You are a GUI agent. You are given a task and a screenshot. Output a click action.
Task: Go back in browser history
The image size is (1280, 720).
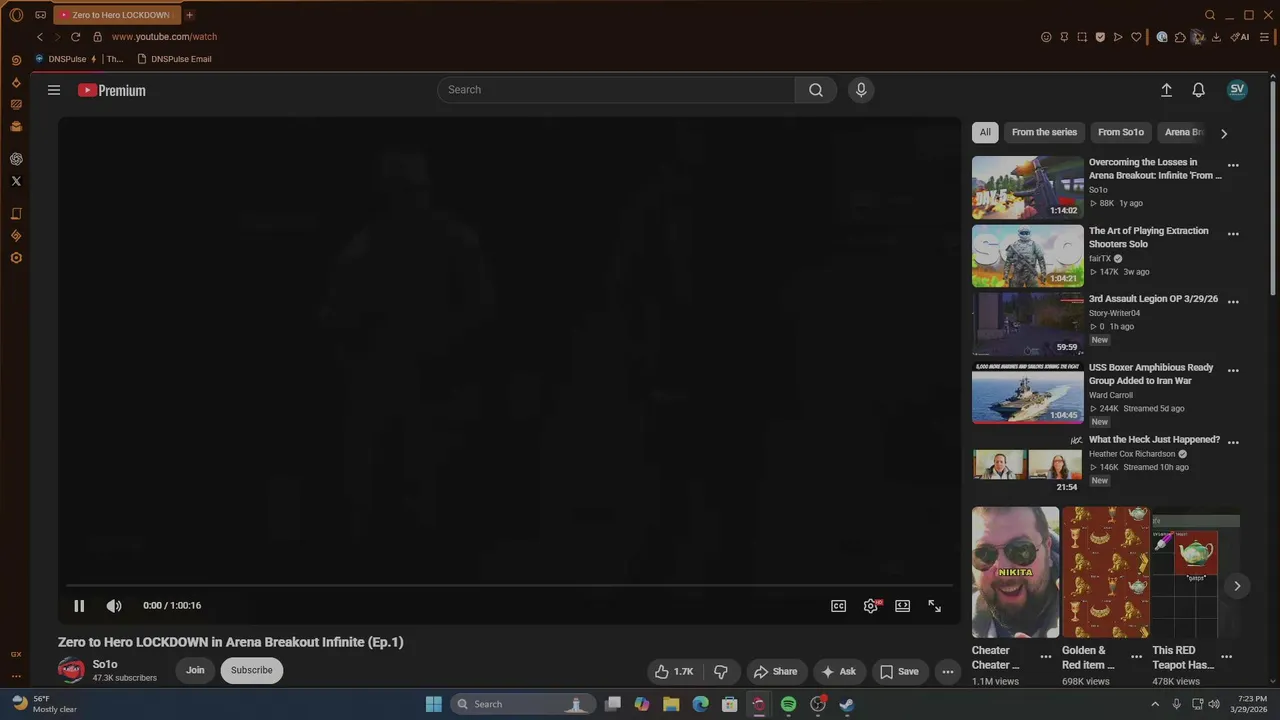coord(40,37)
